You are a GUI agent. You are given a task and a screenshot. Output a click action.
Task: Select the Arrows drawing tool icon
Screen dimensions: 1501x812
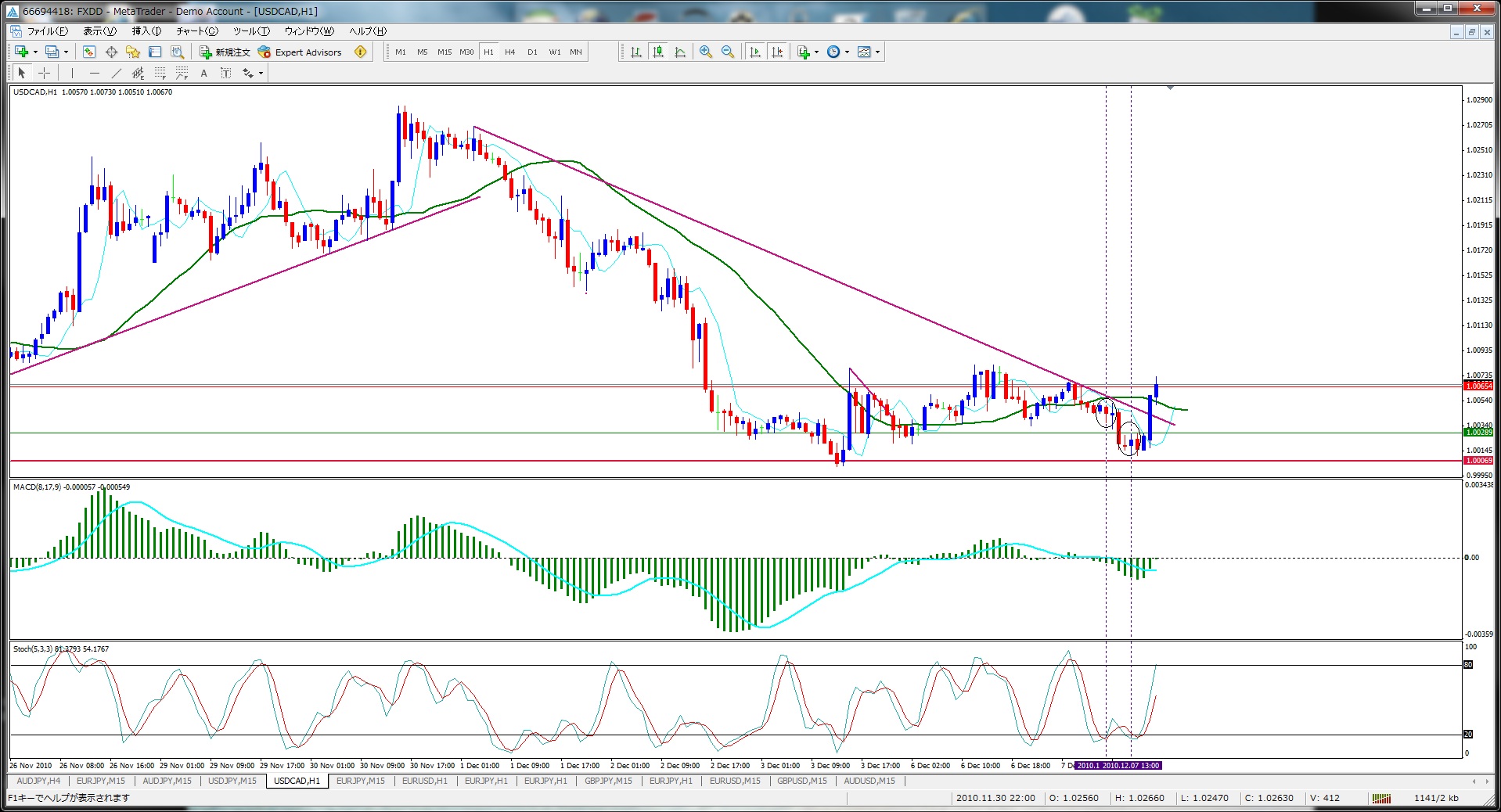point(248,74)
